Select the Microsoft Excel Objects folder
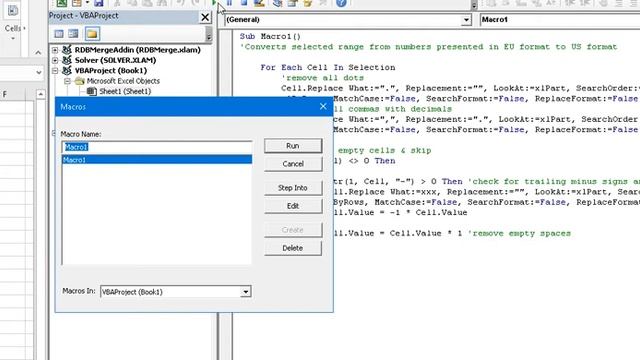The image size is (640, 360). 123,81
